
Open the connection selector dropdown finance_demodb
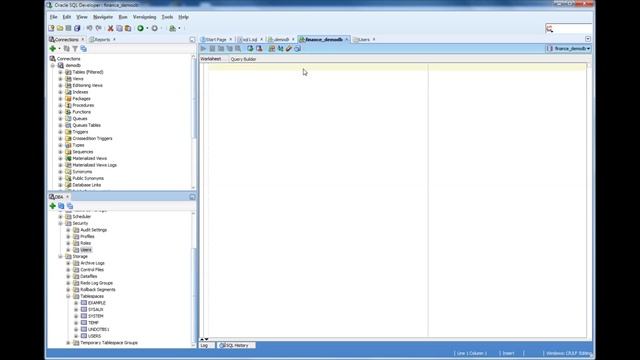point(569,49)
